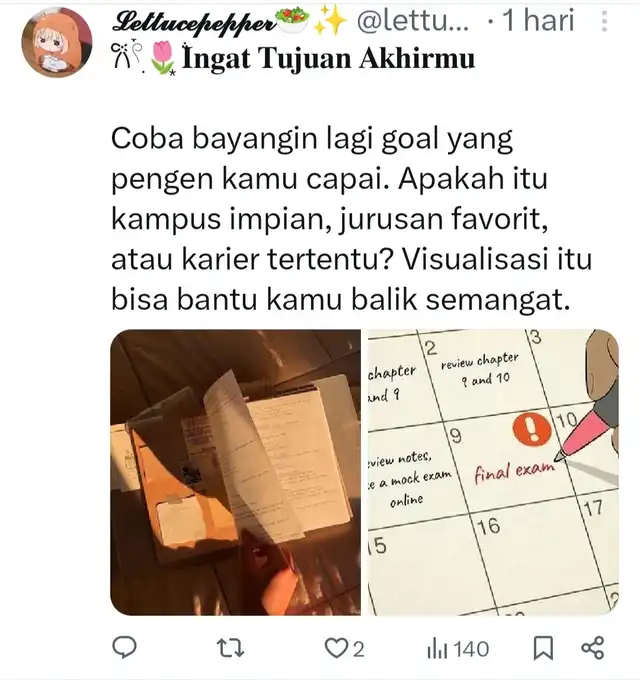Tap the salad emoji beside the name
The height and width of the screenshot is (680, 640).
(293, 20)
